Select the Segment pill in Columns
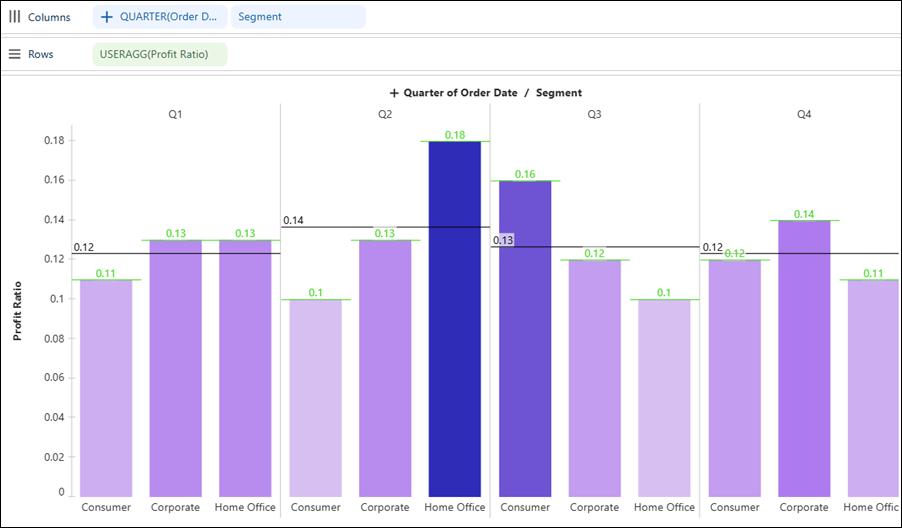 pos(298,17)
